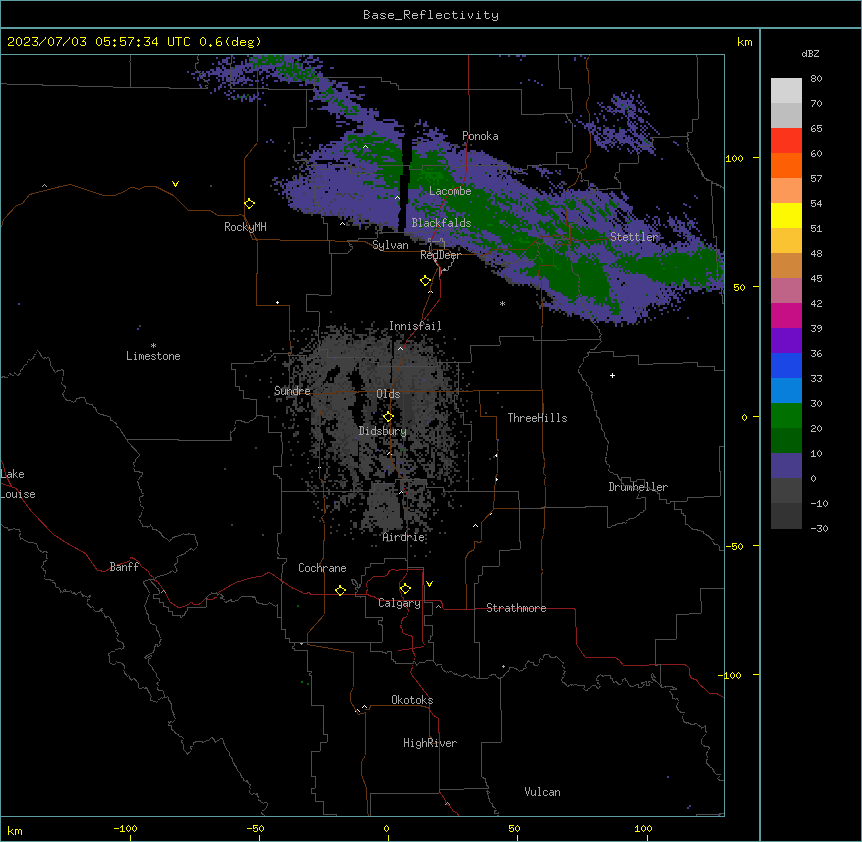Click the yellow station marker south of RedDeer
Viewport: 862px width, 842px height.
[x=426, y=281]
